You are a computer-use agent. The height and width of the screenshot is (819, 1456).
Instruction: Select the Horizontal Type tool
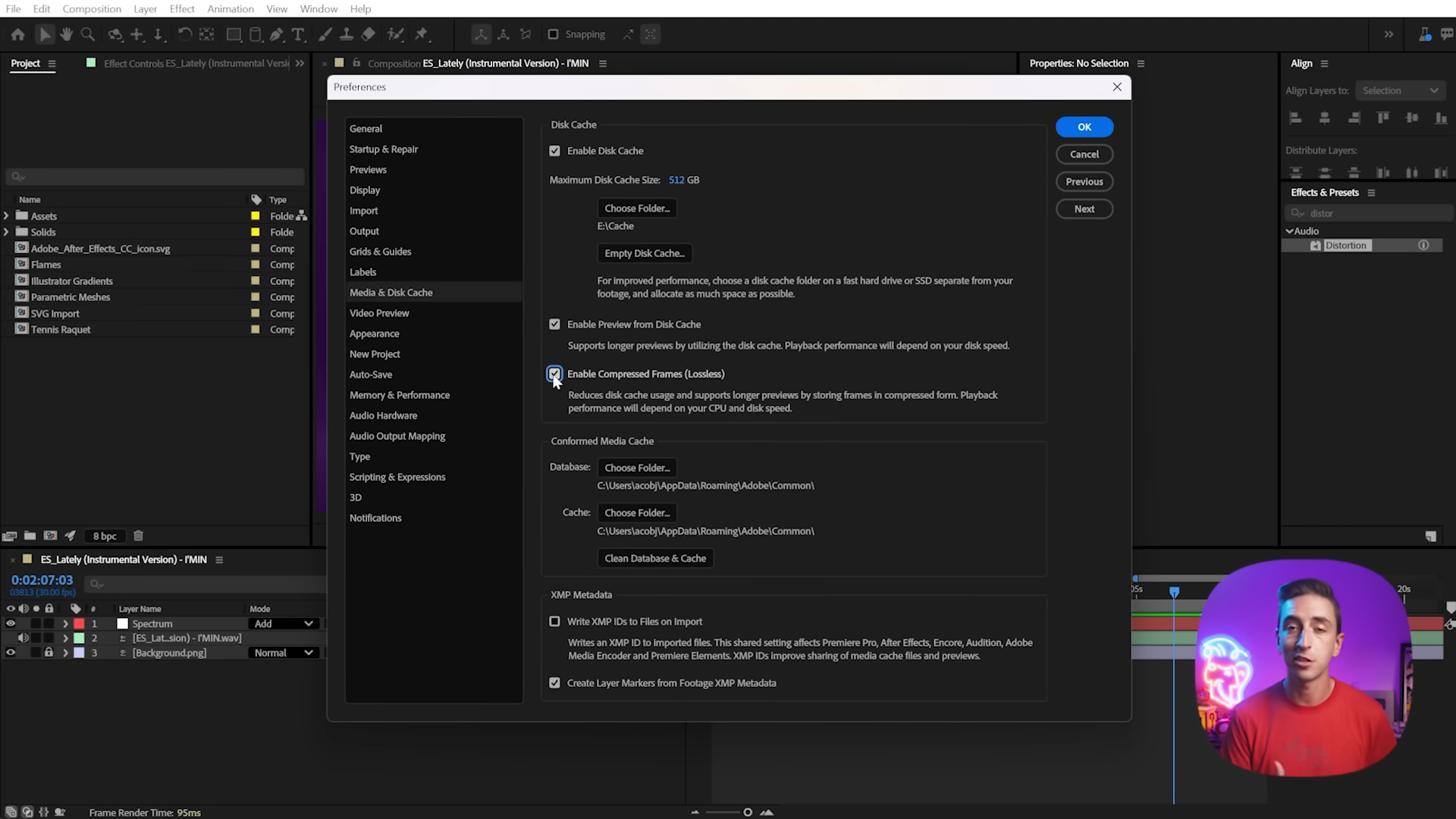click(298, 34)
